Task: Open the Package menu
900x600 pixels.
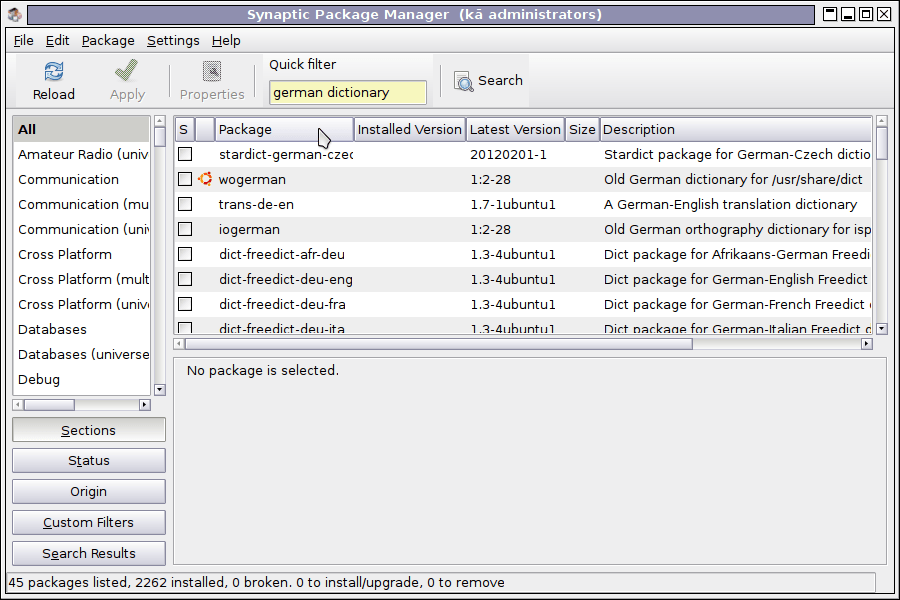Action: click(x=108, y=41)
